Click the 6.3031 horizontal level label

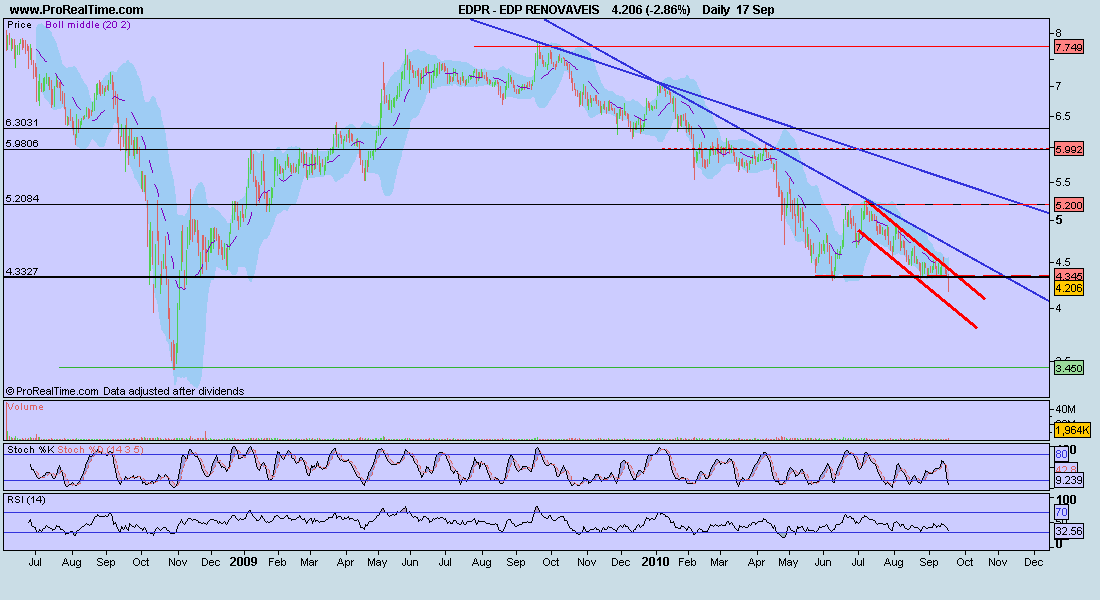click(22, 122)
